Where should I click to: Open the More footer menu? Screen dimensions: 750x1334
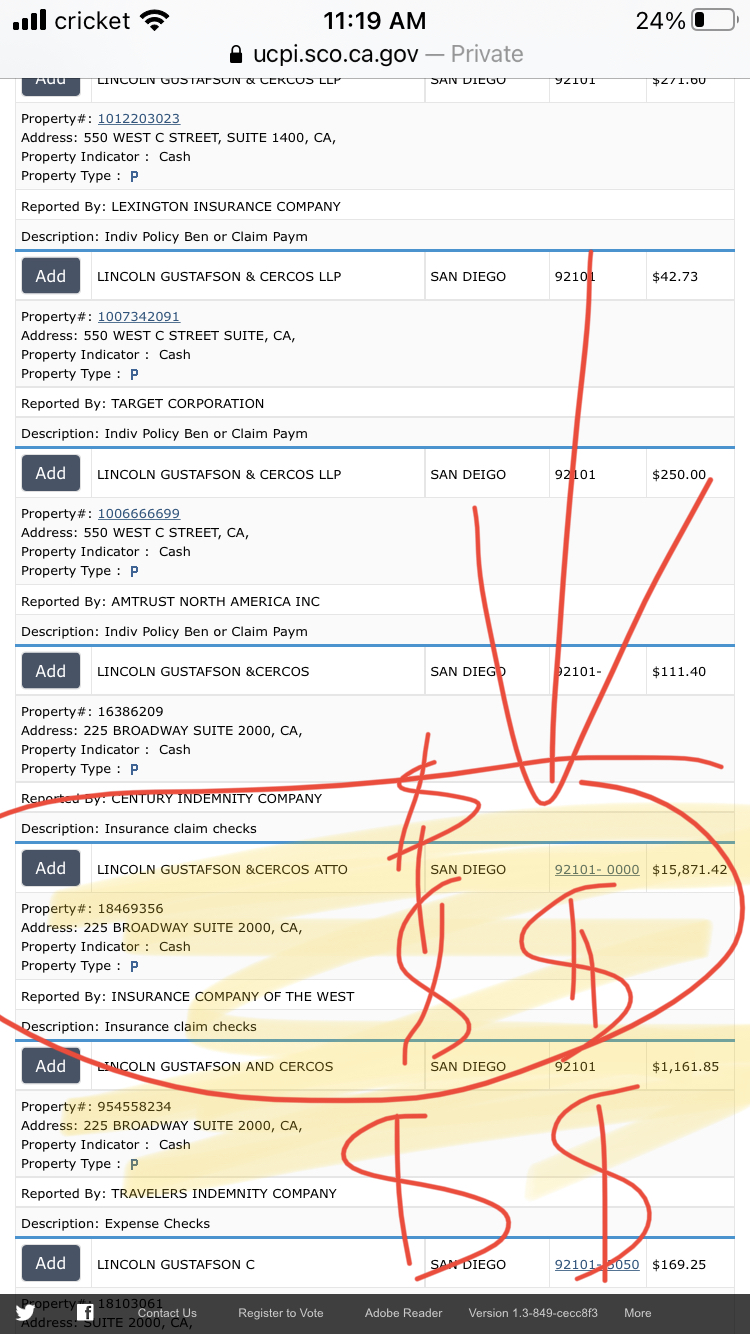(638, 1313)
